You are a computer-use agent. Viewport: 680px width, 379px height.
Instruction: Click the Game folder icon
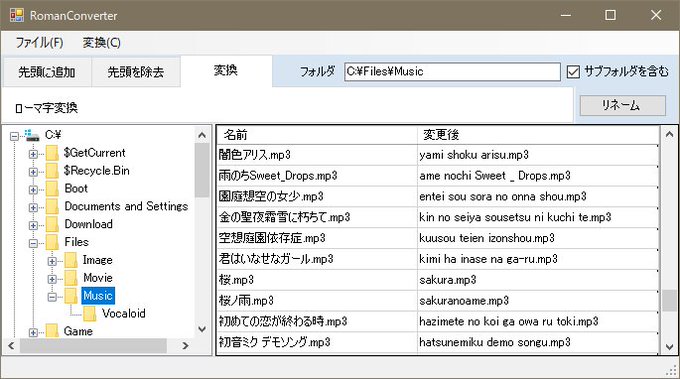(x=52, y=331)
